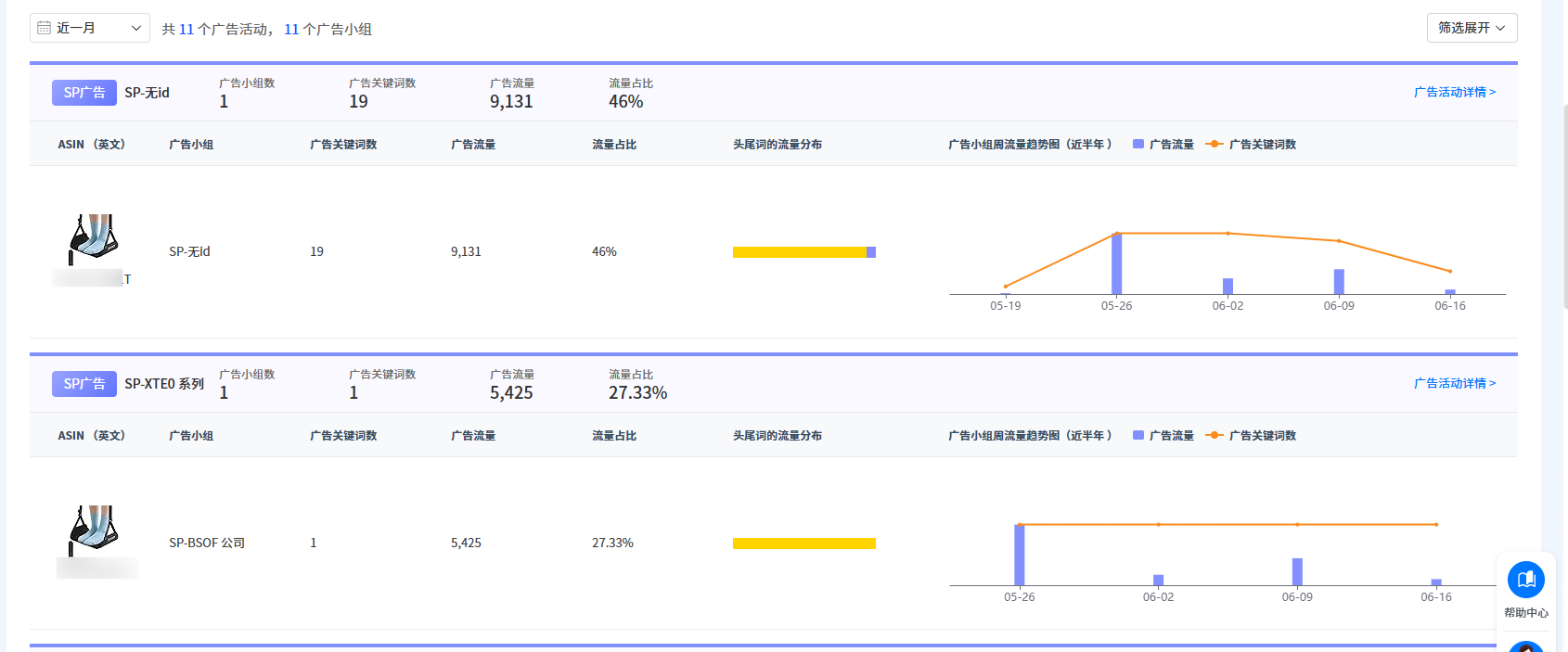This screenshot has height=652, width=1568.
Task: Open 广告活动详情 link for SP-XTE0 系列
Action: (1455, 383)
